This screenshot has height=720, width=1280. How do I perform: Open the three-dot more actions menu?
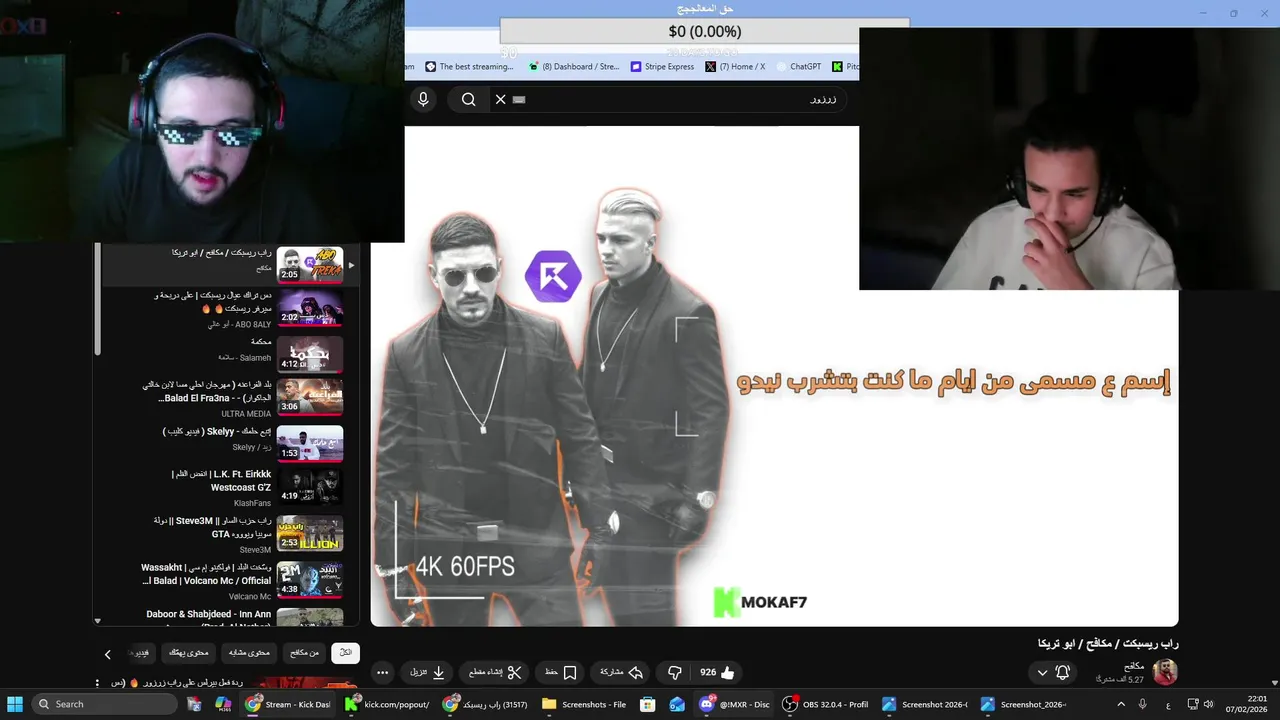point(382,673)
